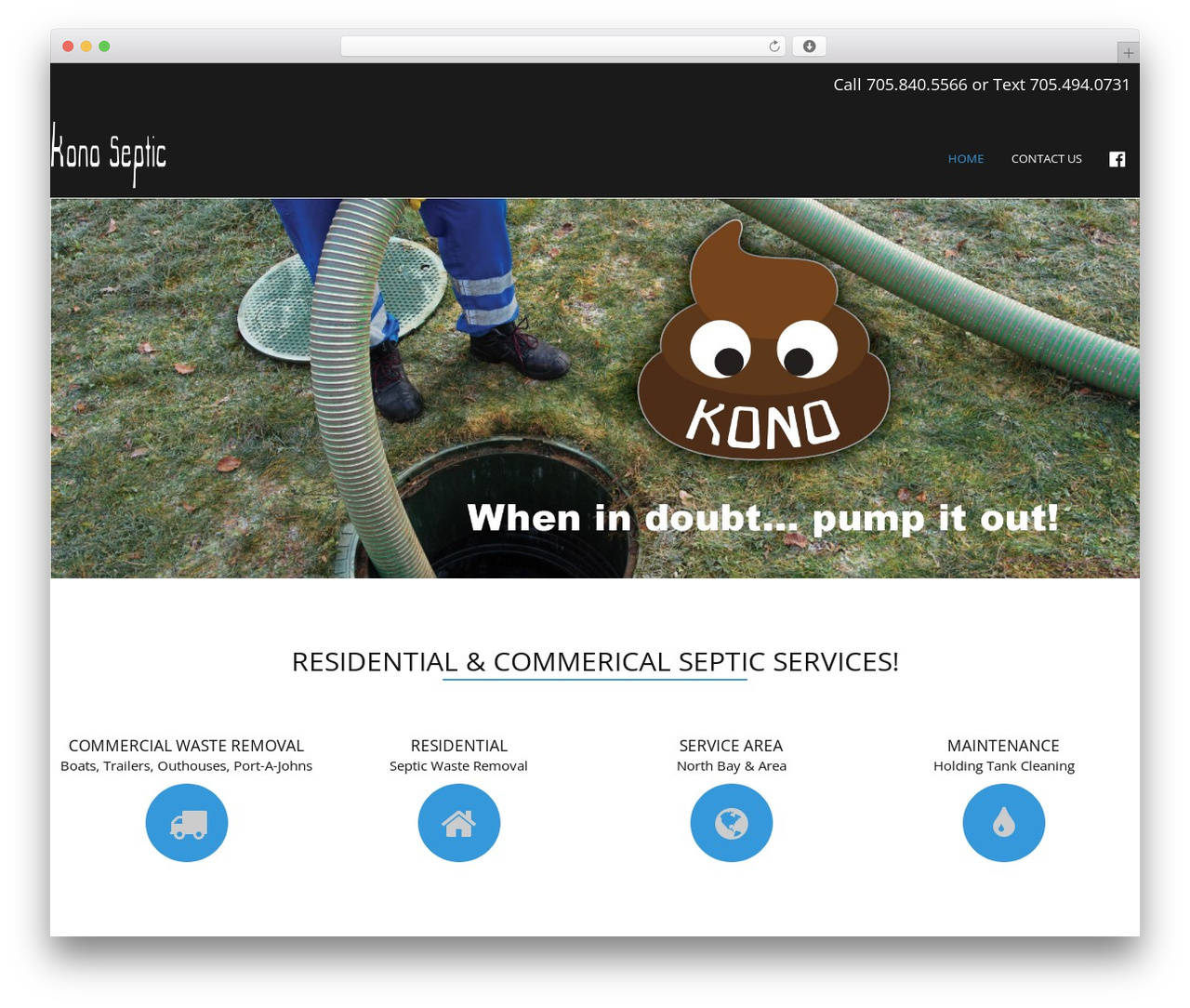
Task: Click the Kono poop mascot image
Action: click(x=763, y=340)
